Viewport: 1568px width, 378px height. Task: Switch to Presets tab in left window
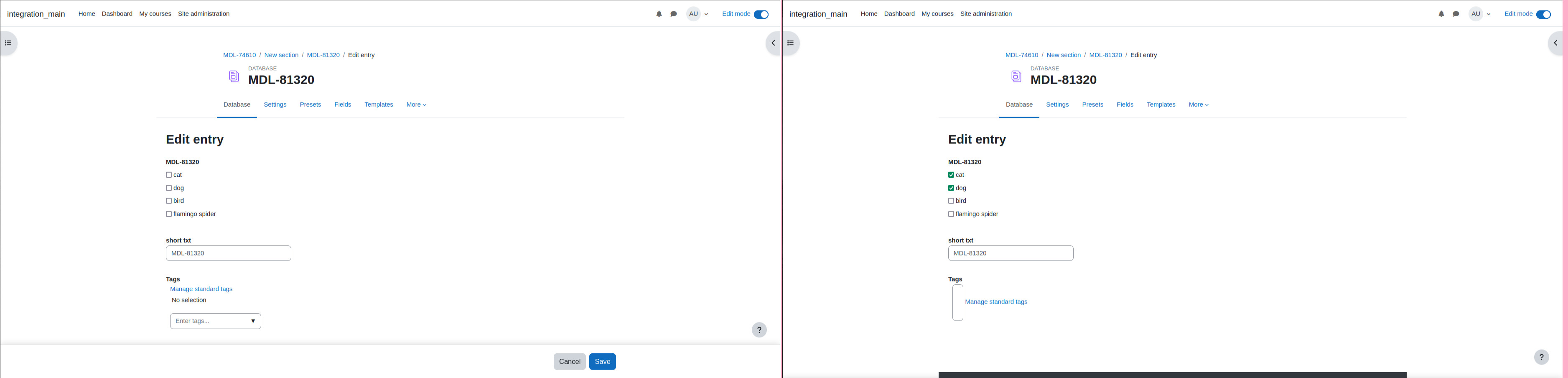point(311,105)
